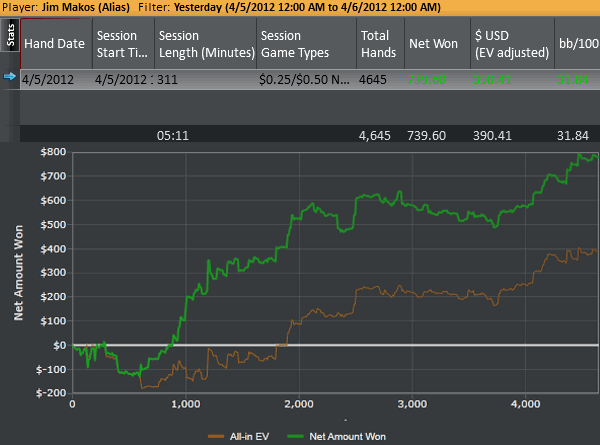
Task: Select summary row net won 739.60
Action: click(x=427, y=136)
